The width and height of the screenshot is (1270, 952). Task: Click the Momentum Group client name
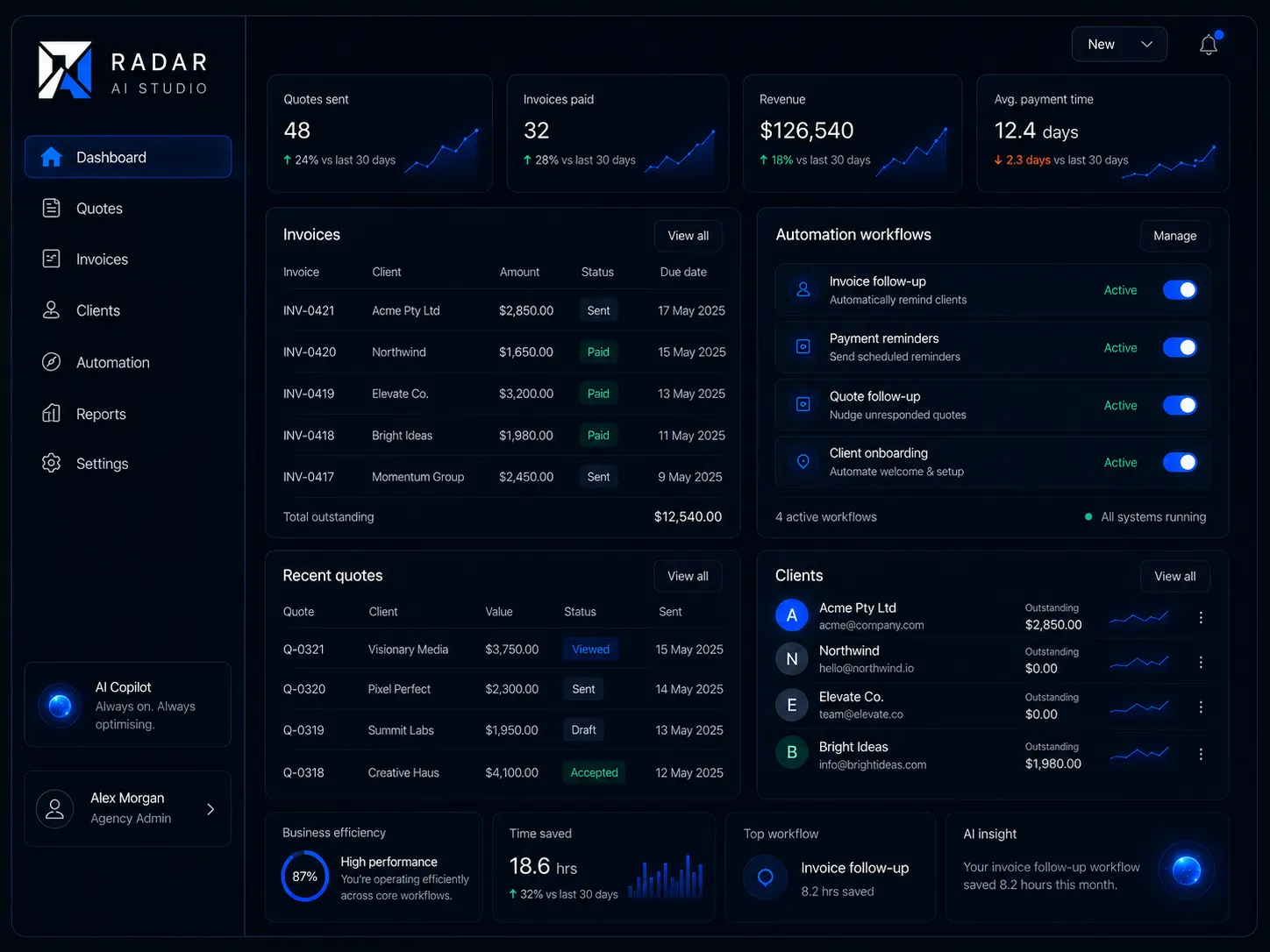click(417, 477)
